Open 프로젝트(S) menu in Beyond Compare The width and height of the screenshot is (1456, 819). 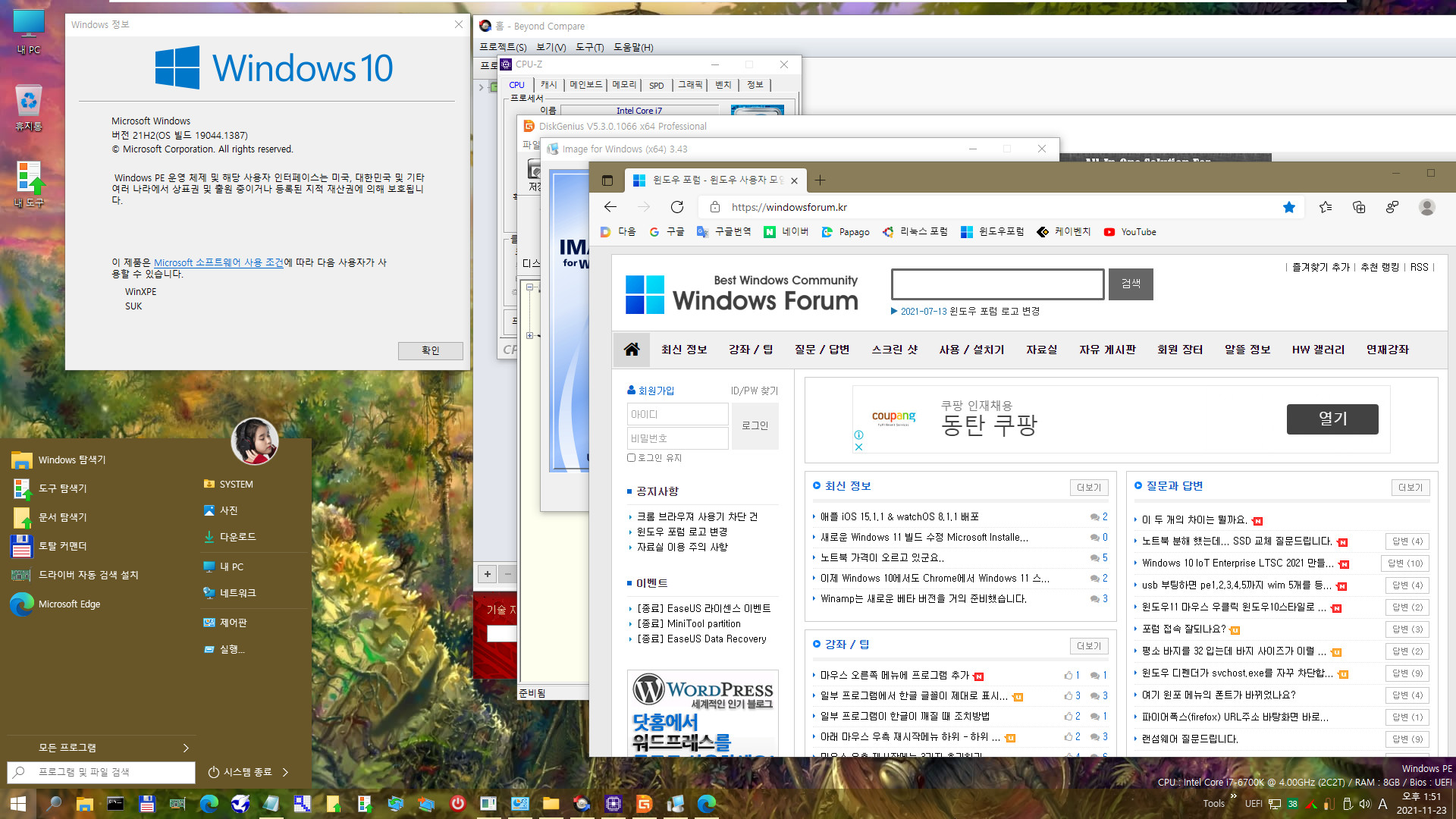click(503, 47)
